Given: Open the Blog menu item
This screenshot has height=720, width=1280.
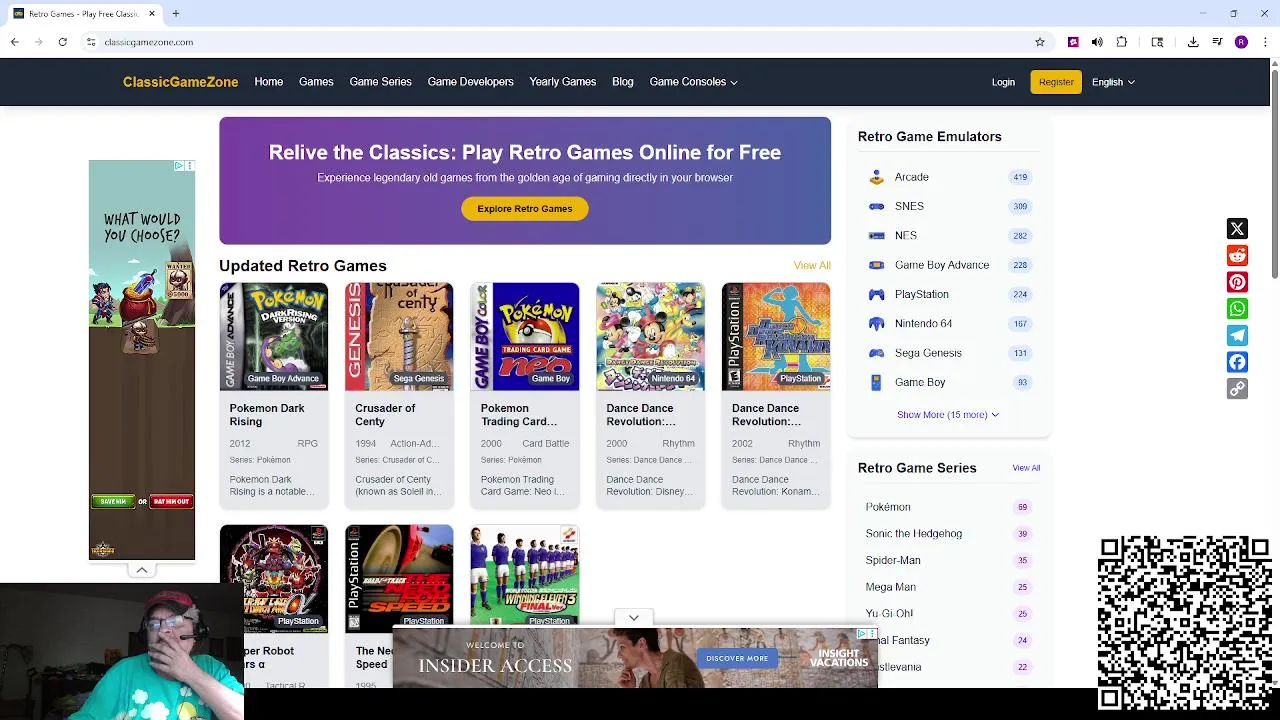Looking at the screenshot, I should click(x=622, y=82).
